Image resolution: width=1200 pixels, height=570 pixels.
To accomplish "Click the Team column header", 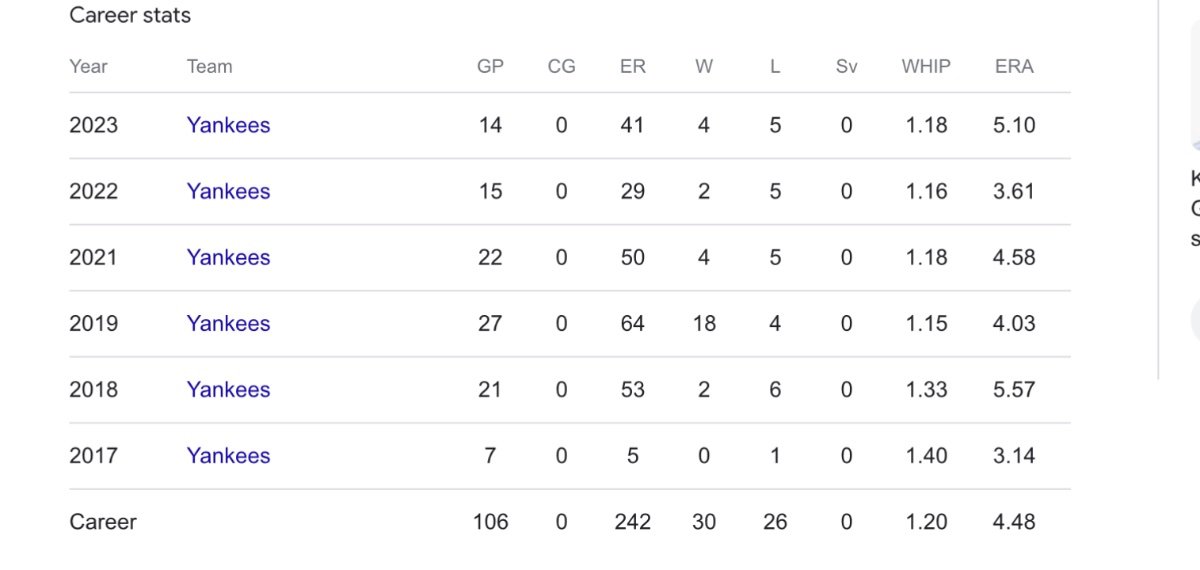I will pyautogui.click(x=209, y=67).
